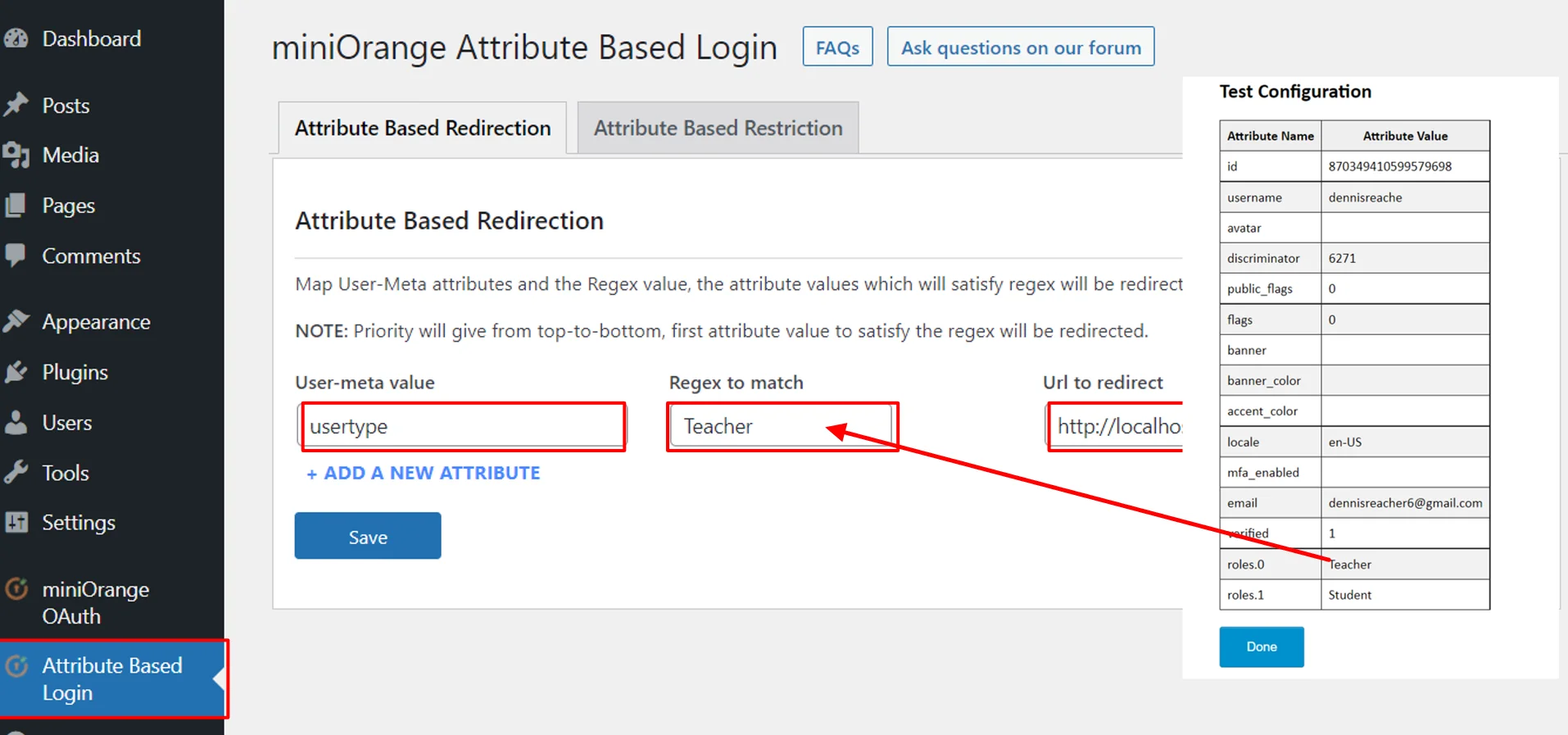The width and height of the screenshot is (1568, 735).
Task: Click the roles.0 attribute name cell
Action: coord(1271,565)
